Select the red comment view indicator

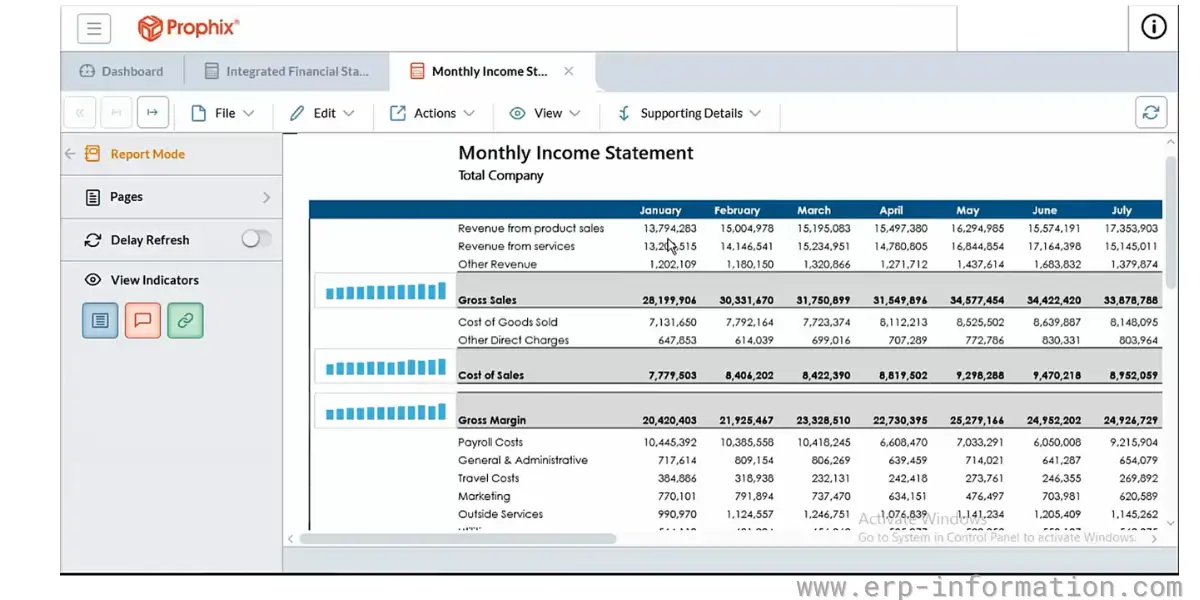142,320
